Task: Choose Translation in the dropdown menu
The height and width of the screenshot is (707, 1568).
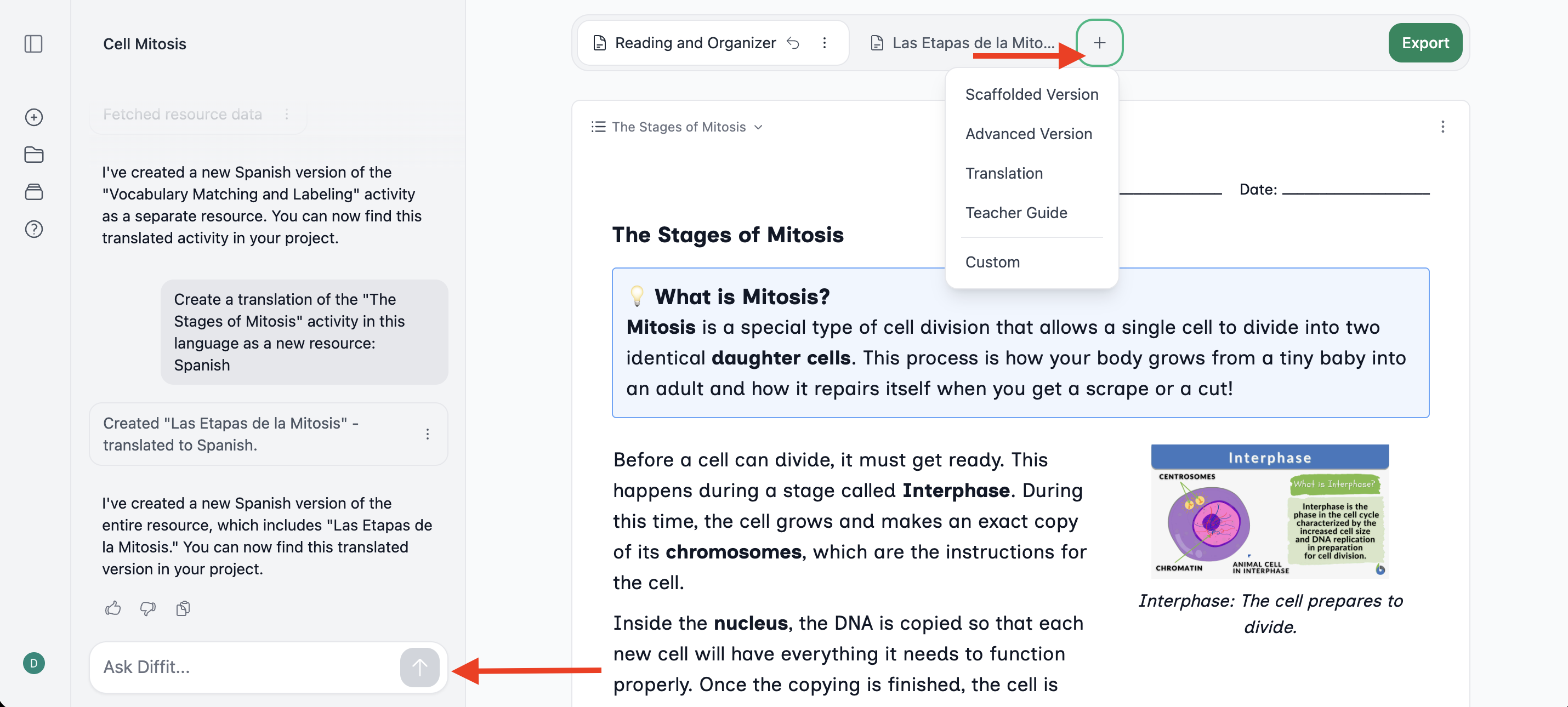Action: click(x=1004, y=173)
